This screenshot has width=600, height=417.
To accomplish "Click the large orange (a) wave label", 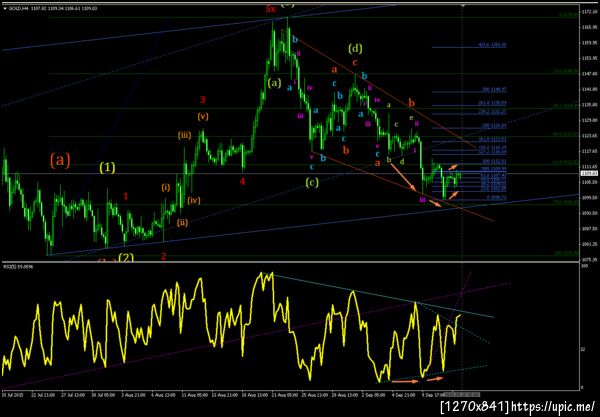I will [60, 160].
